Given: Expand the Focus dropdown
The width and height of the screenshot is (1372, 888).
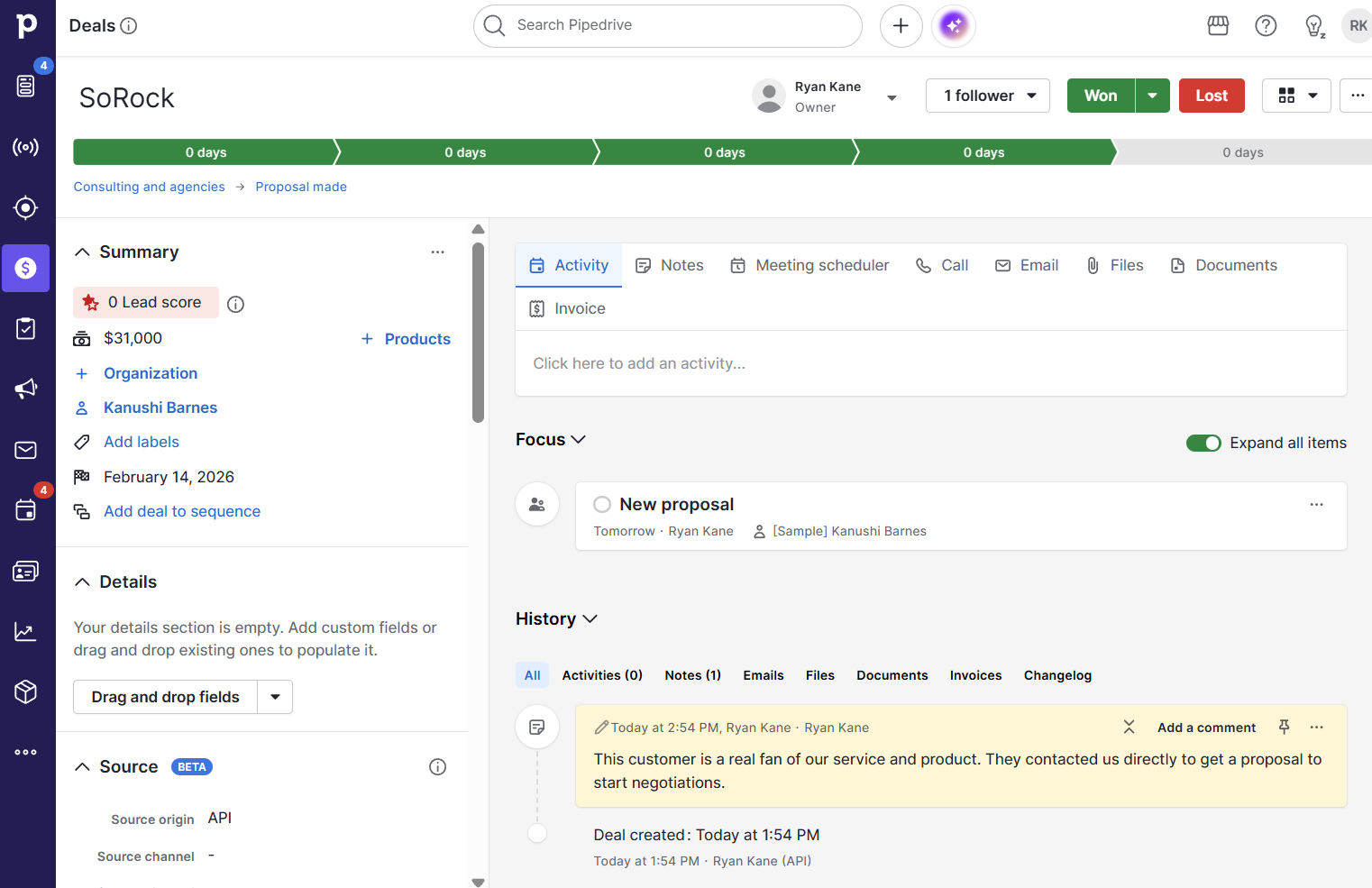Looking at the screenshot, I should tap(578, 439).
